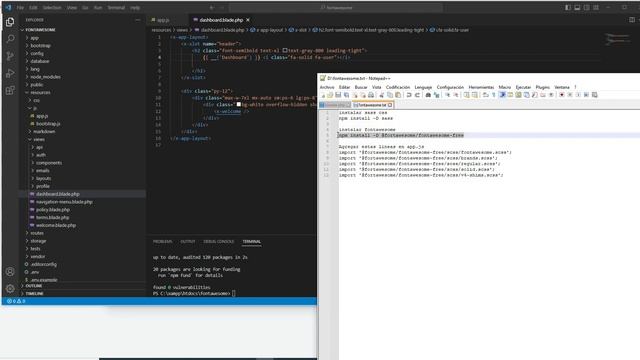Toggle panel layout icon in title bar

(x=577, y=7)
